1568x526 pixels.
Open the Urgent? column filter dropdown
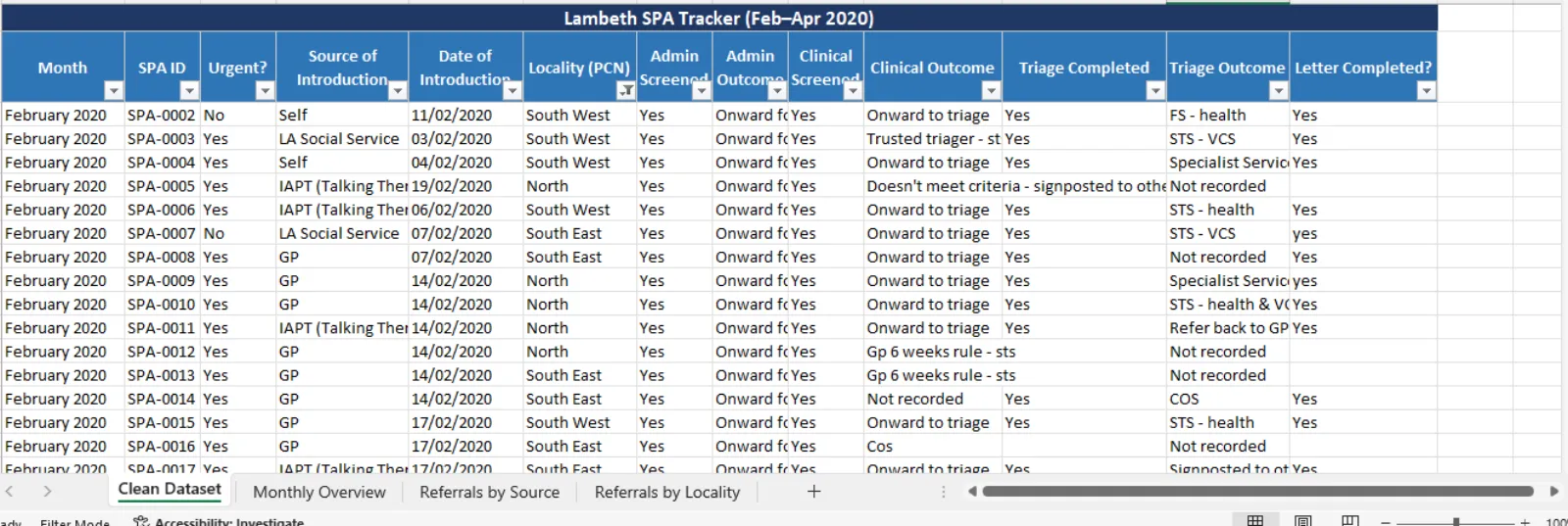point(265,91)
